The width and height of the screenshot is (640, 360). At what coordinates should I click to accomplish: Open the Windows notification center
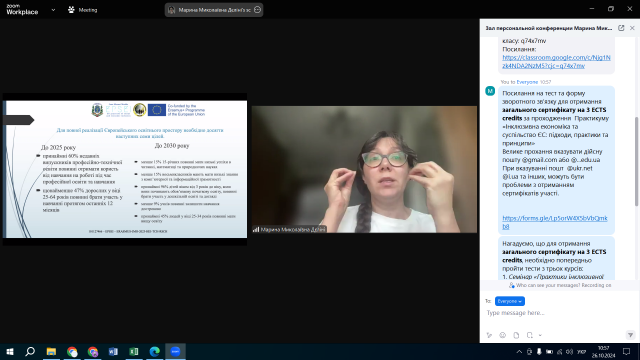click(x=627, y=351)
